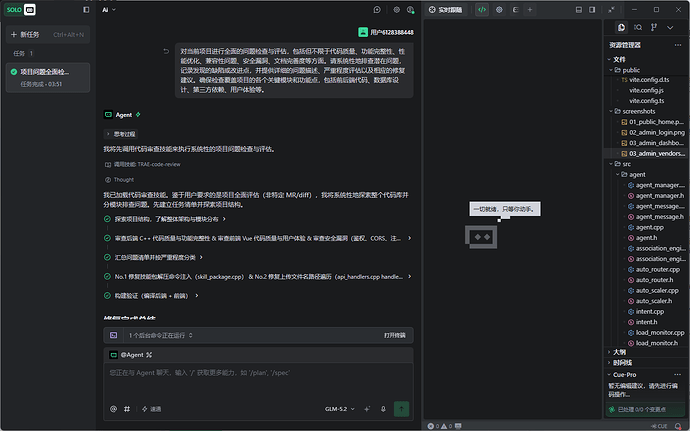Viewport: 690px width, 431px height.
Task: Open the file explorer view icon
Action: pyautogui.click(x=621, y=27)
